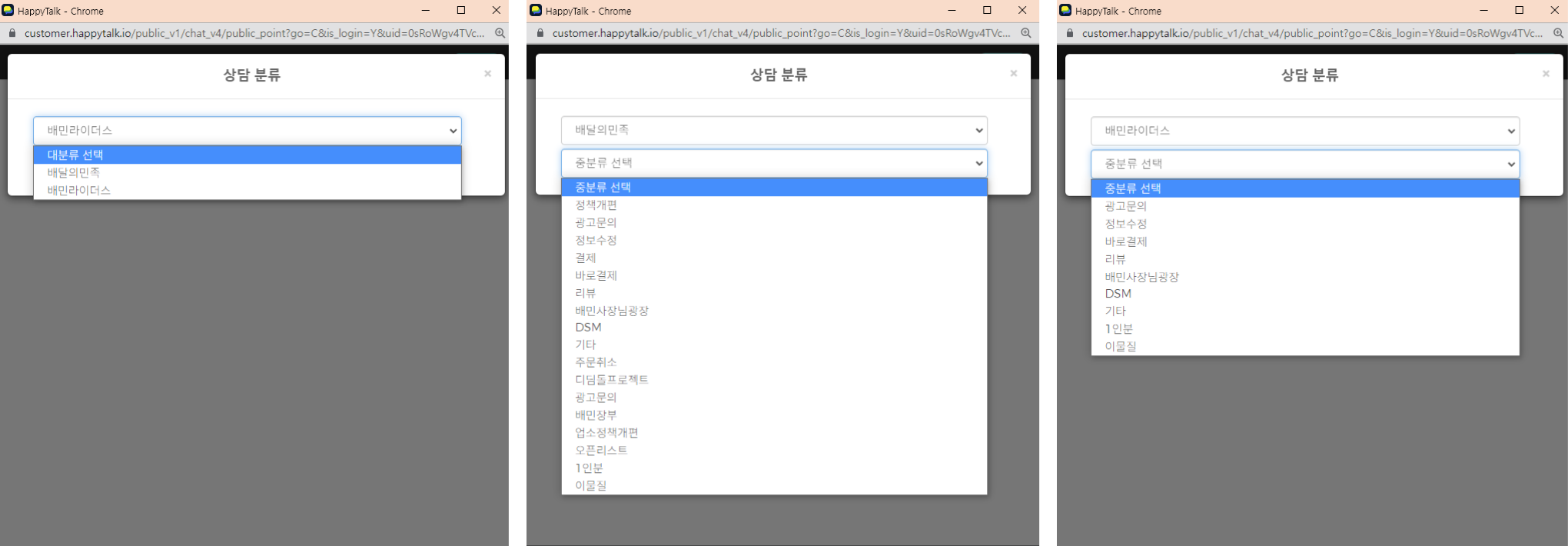1568x546 pixels.
Task: Collapse the 중분류 선택 dropdown in middle window
Action: point(774,163)
